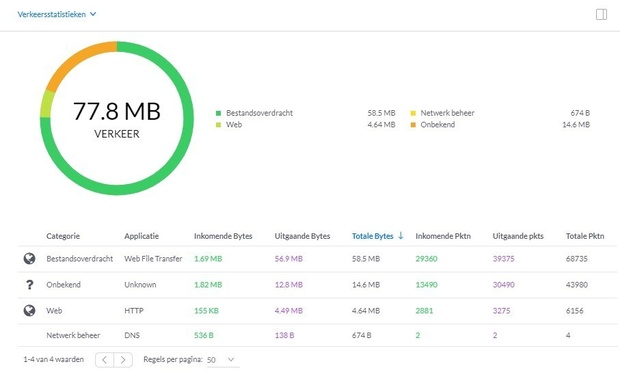
Task: Sort by Inkomende Pktn column header
Action: click(443, 236)
